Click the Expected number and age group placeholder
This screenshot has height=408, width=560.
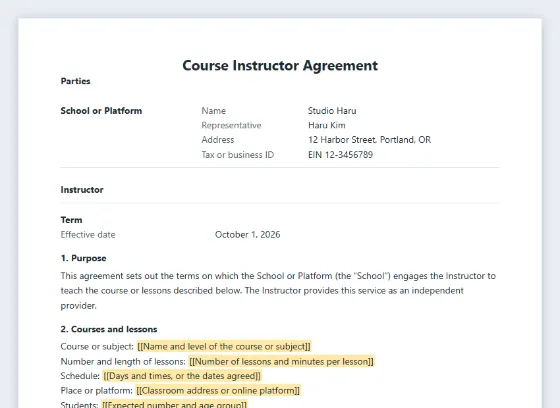[174, 404]
